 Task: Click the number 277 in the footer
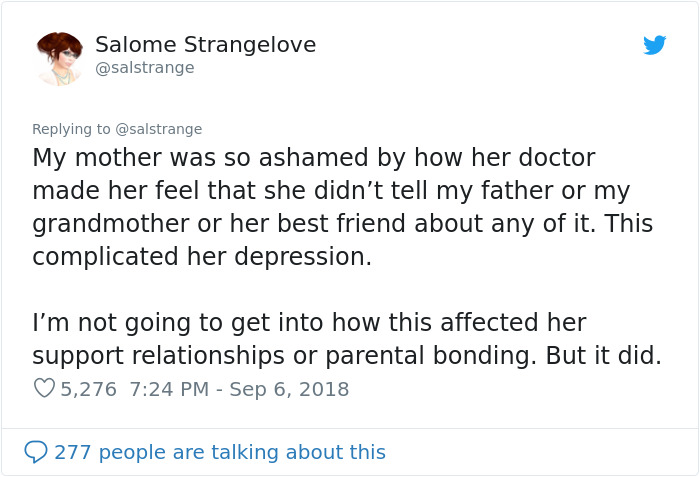tap(73, 452)
